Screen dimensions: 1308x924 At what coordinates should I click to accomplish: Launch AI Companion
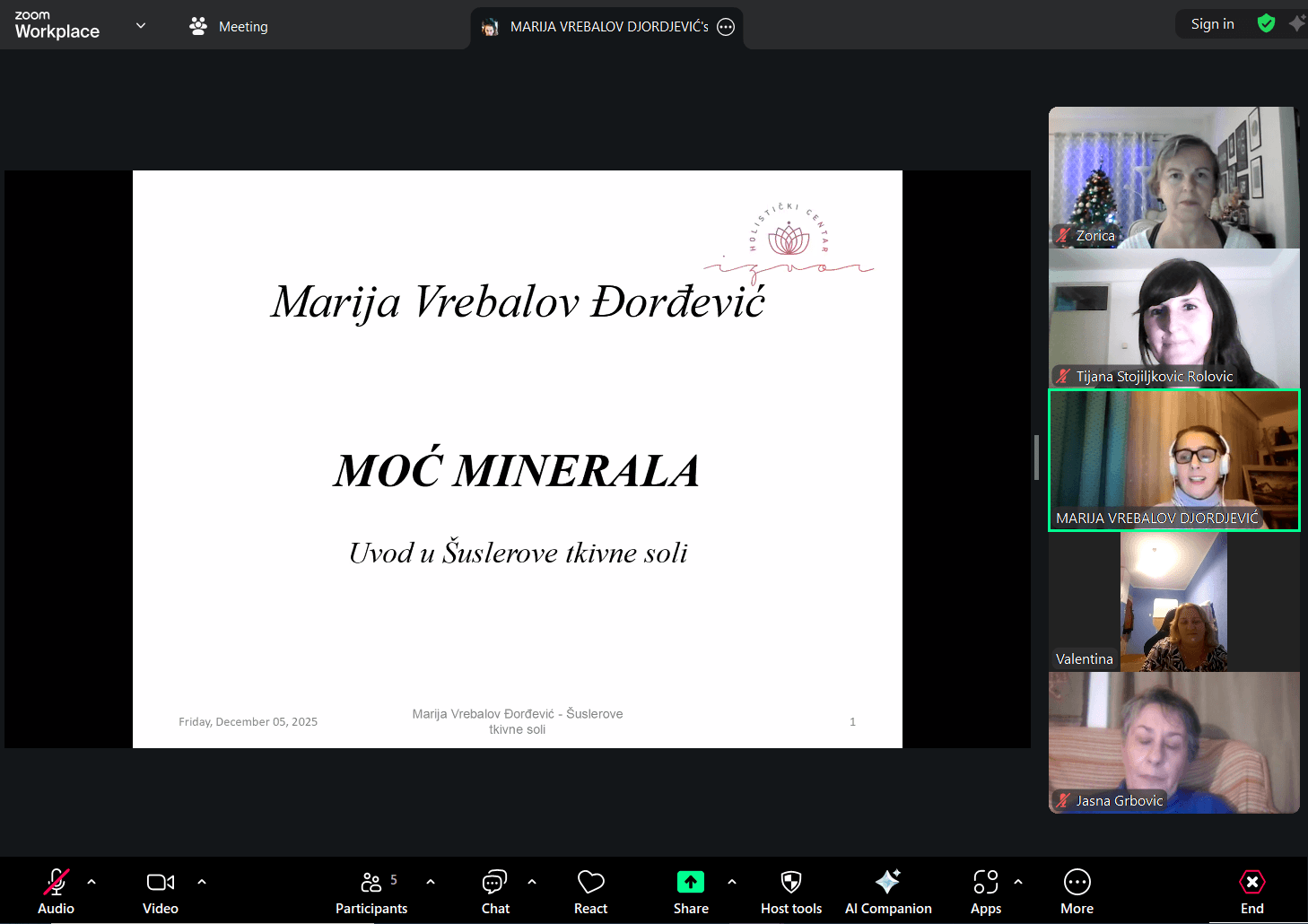click(887, 892)
